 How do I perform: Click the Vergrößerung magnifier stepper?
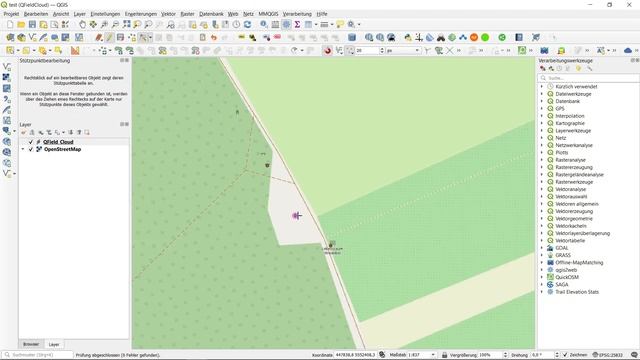(x=506, y=355)
